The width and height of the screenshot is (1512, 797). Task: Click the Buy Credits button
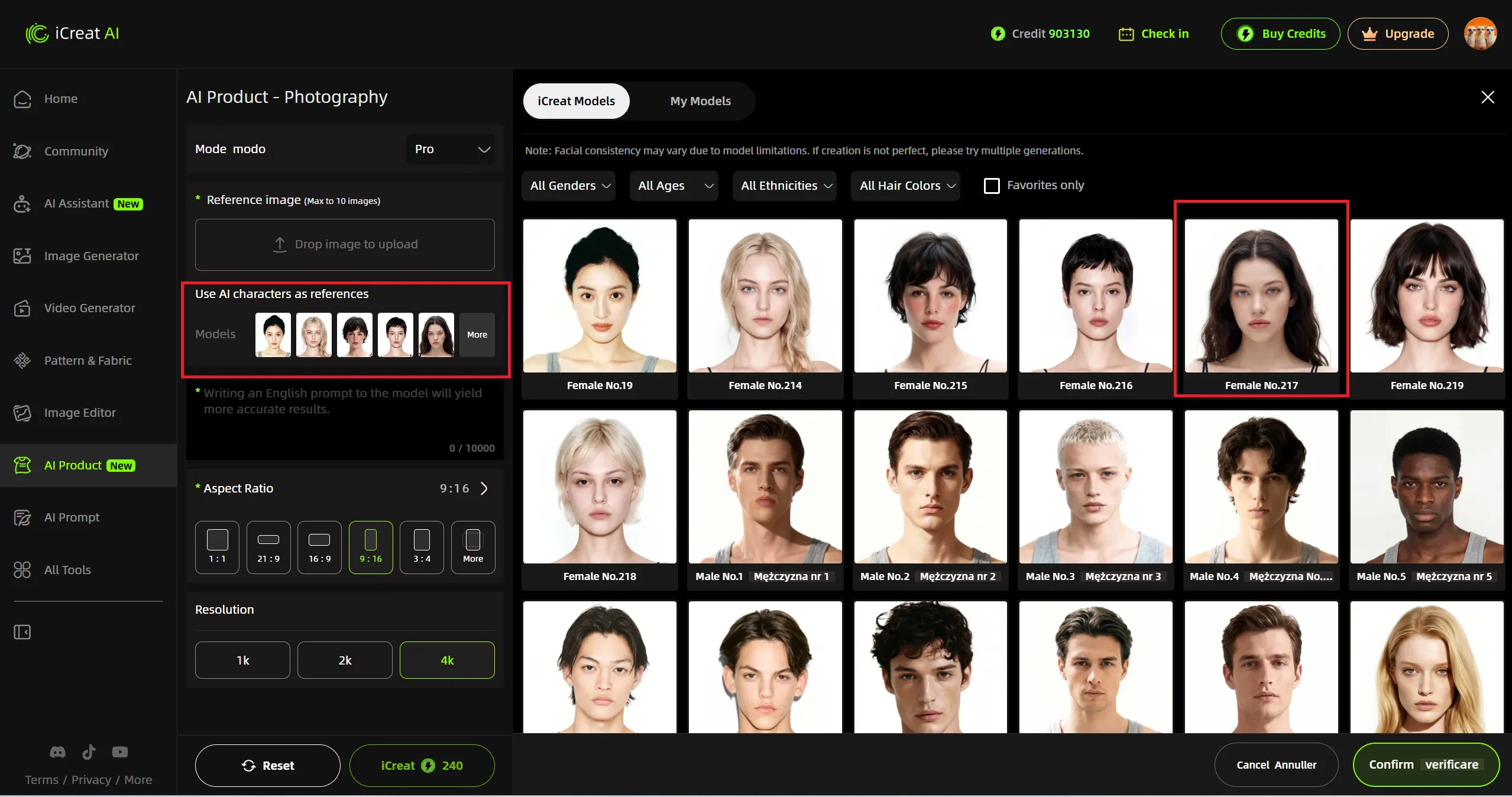1280,34
